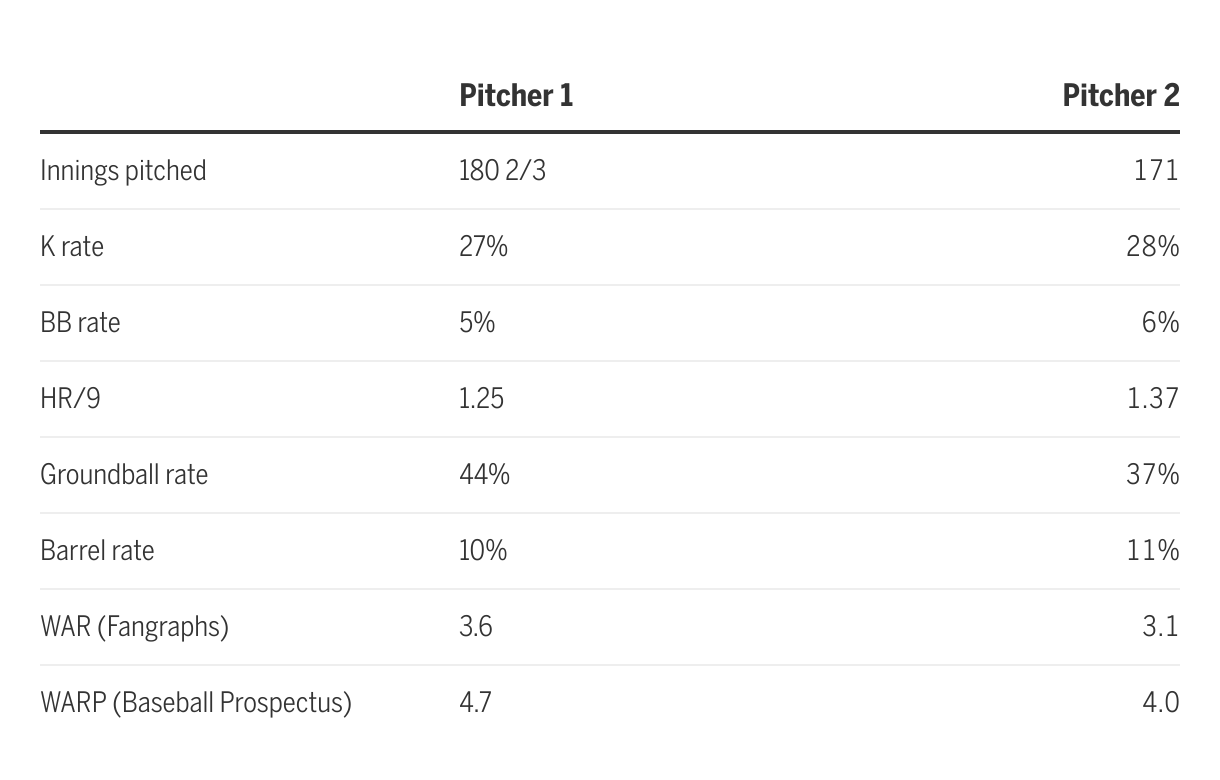
Task: Select the Groundball rate row label
Action: (124, 474)
